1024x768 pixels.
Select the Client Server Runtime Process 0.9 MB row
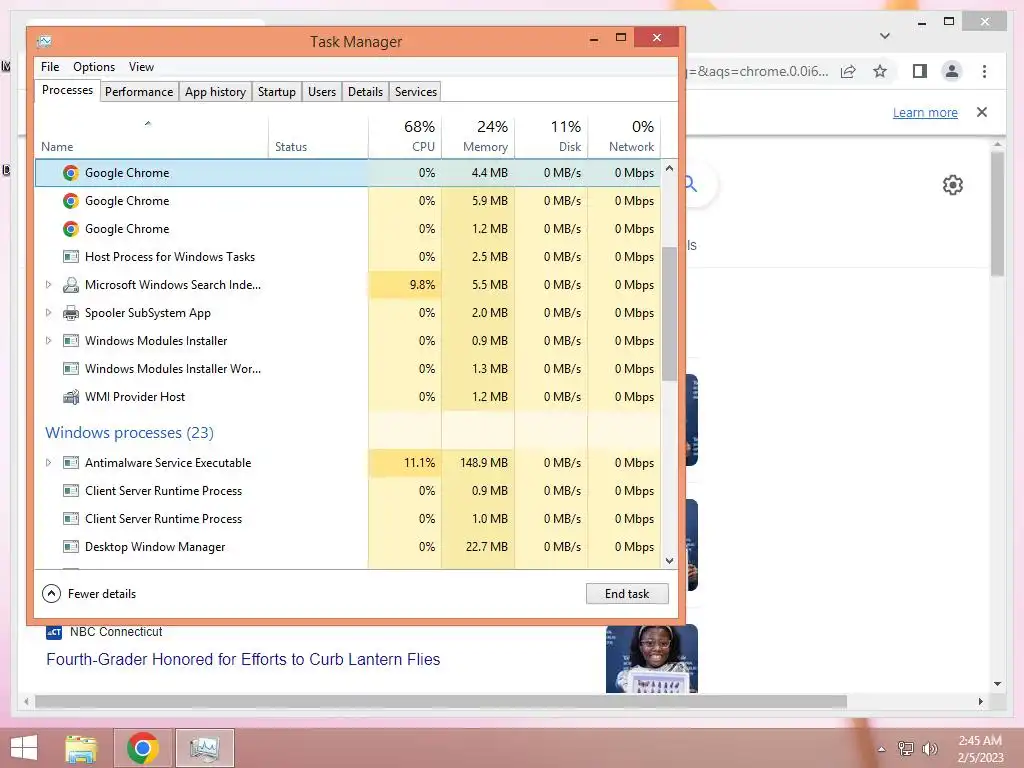347,491
